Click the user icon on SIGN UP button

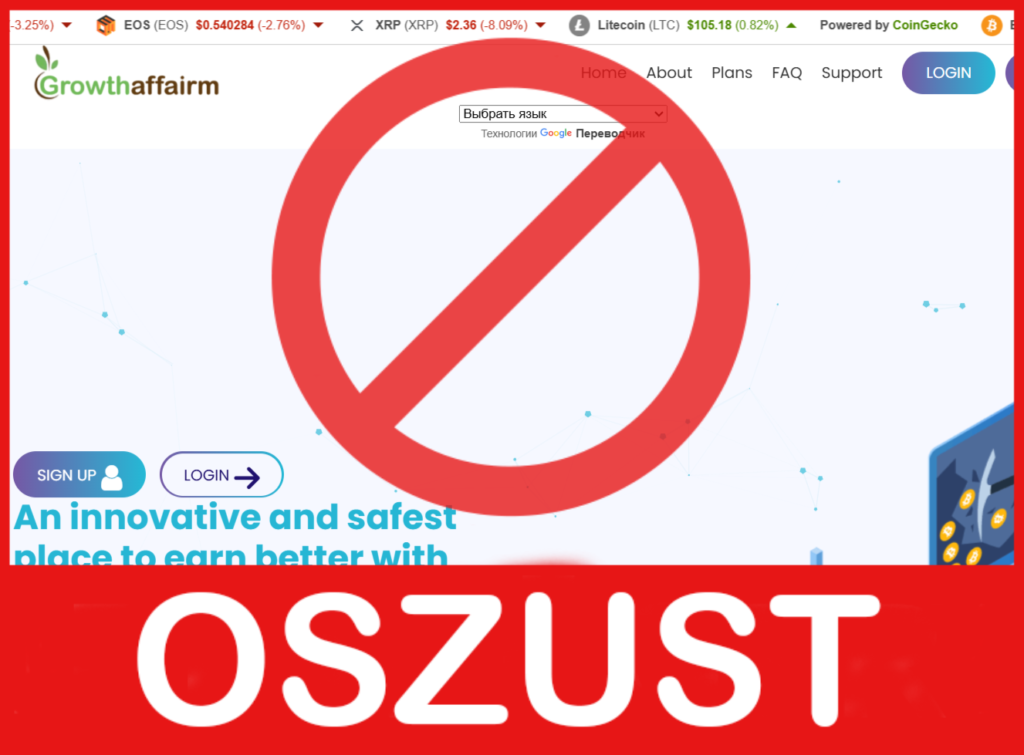click(112, 477)
